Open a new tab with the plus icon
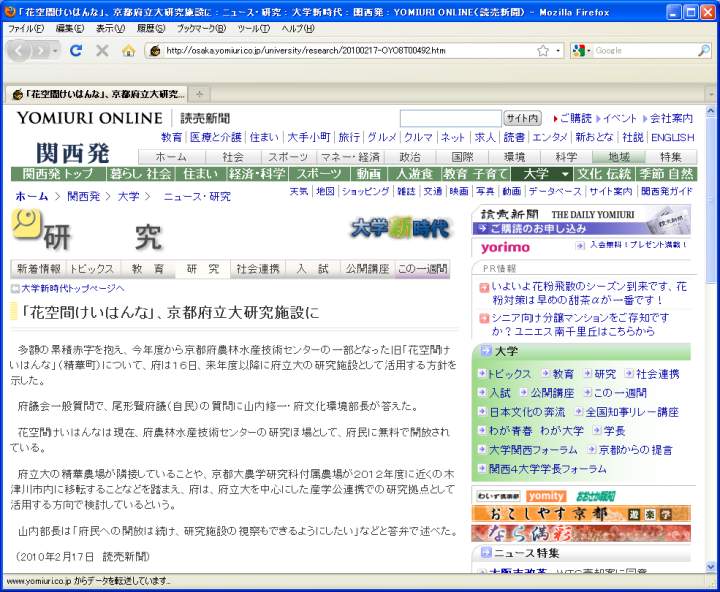This screenshot has width=720, height=592. tap(201, 94)
